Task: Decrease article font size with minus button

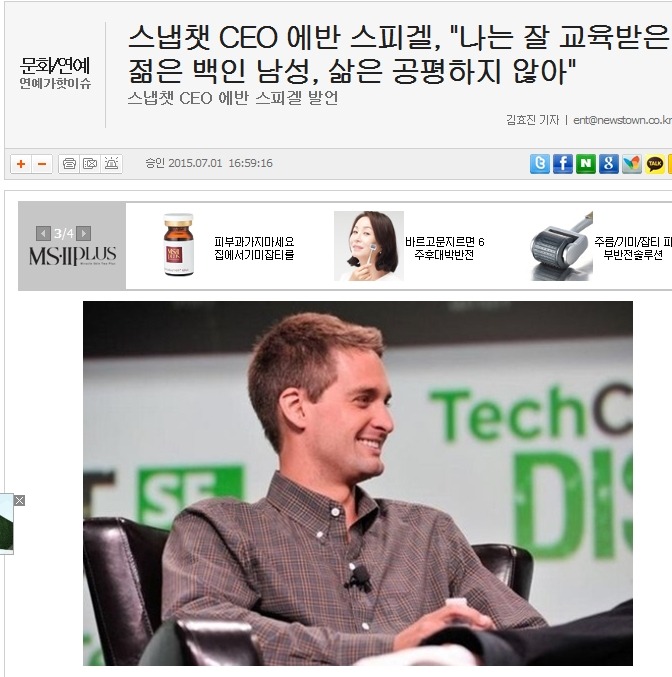Action: tap(42, 164)
